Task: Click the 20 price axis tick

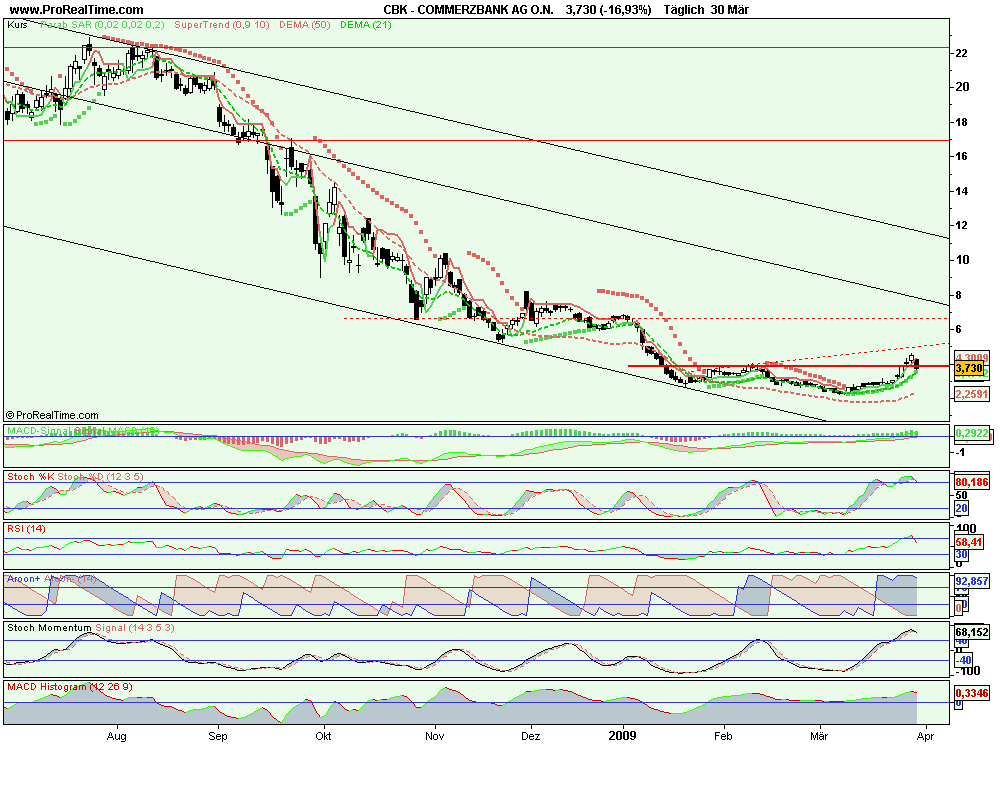Action: (962, 87)
